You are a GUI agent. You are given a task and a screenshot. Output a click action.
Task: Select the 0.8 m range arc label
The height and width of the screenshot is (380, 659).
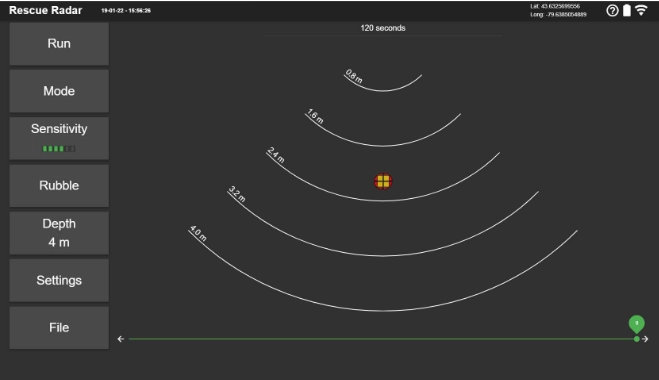coord(354,76)
